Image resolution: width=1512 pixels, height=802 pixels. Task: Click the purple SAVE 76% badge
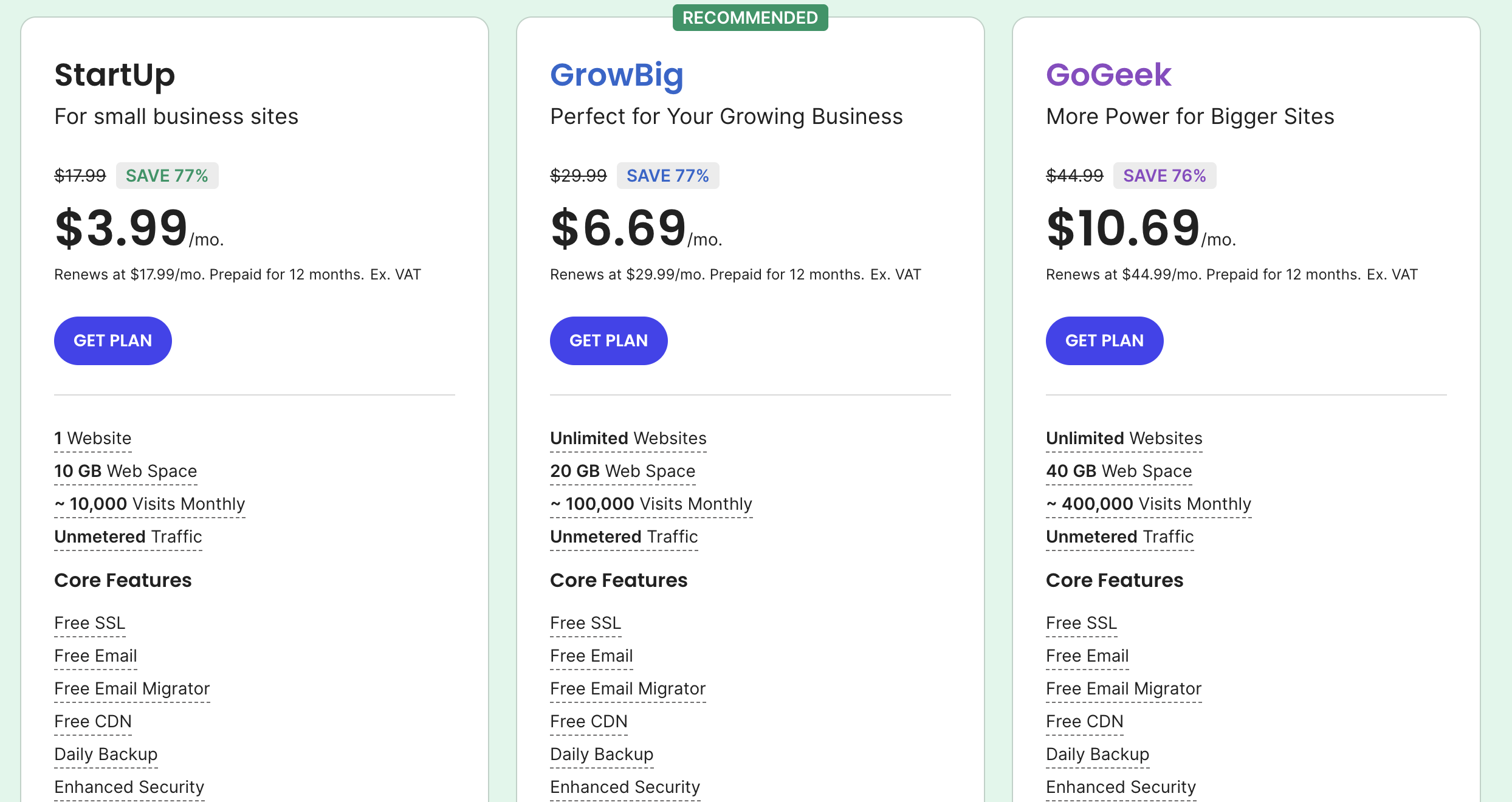1164,176
